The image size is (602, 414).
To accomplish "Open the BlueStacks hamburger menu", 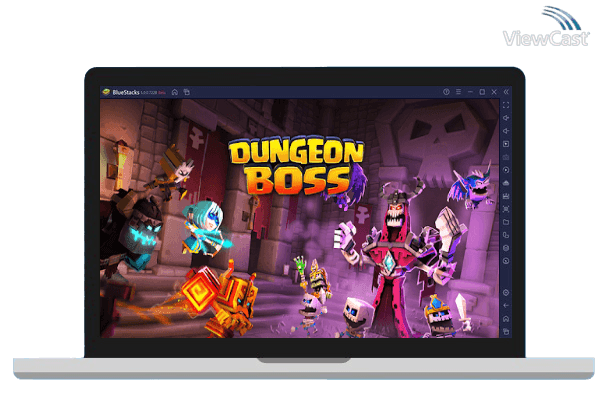I will tap(458, 92).
